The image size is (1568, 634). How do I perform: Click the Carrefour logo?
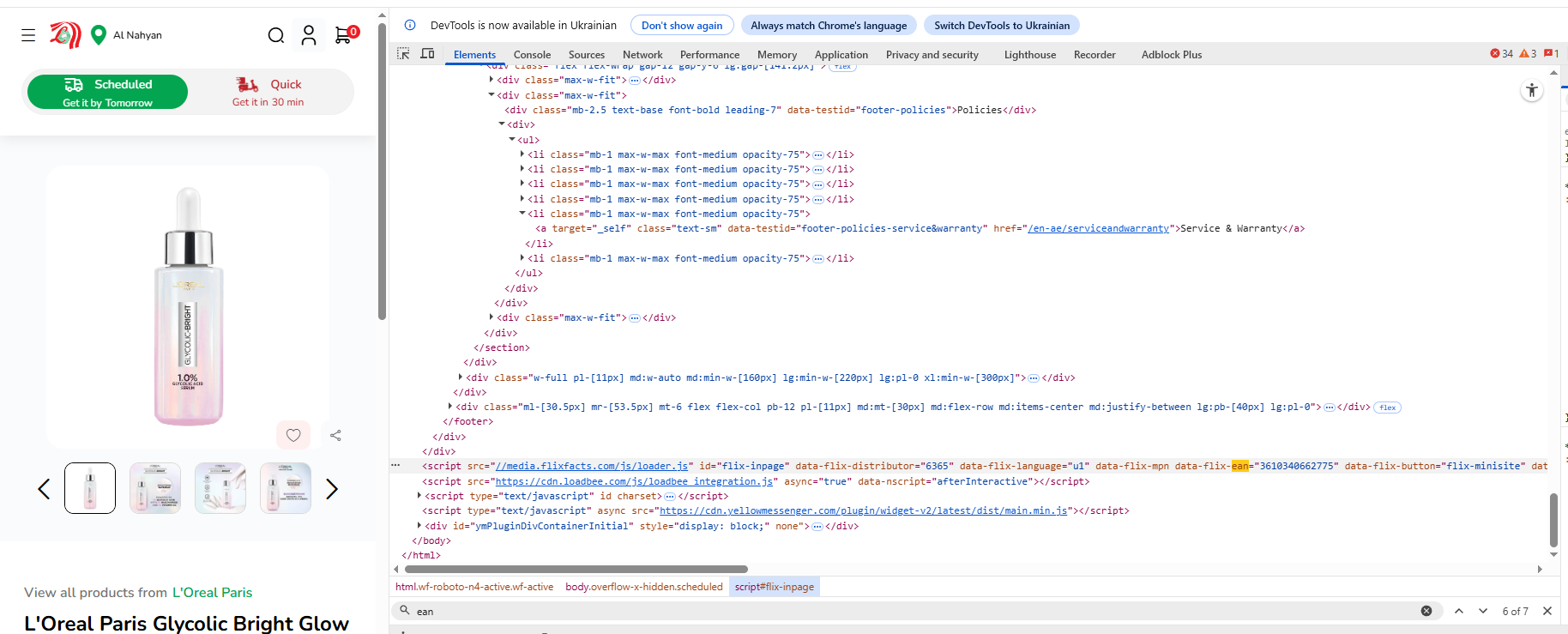65,35
